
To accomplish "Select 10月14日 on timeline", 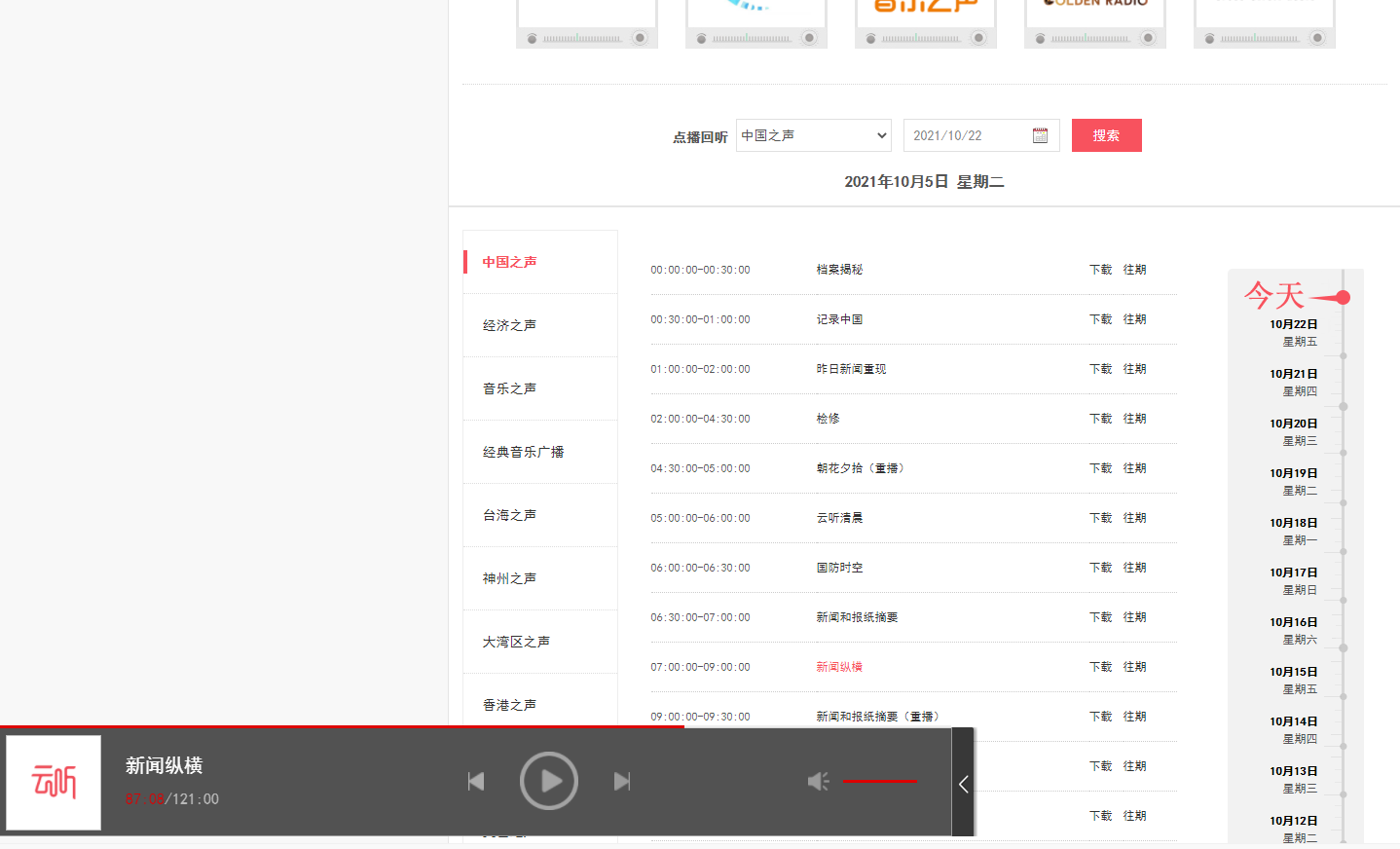I will click(1293, 729).
